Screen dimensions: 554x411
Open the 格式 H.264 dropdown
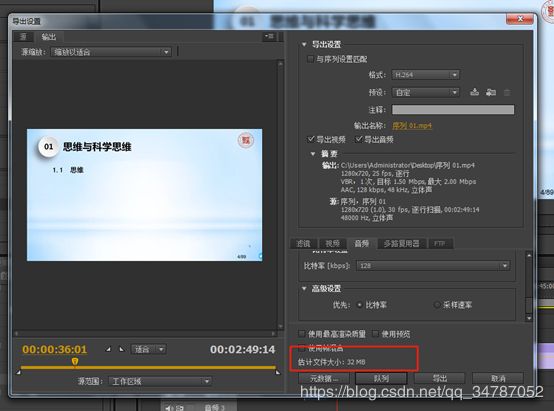click(425, 75)
